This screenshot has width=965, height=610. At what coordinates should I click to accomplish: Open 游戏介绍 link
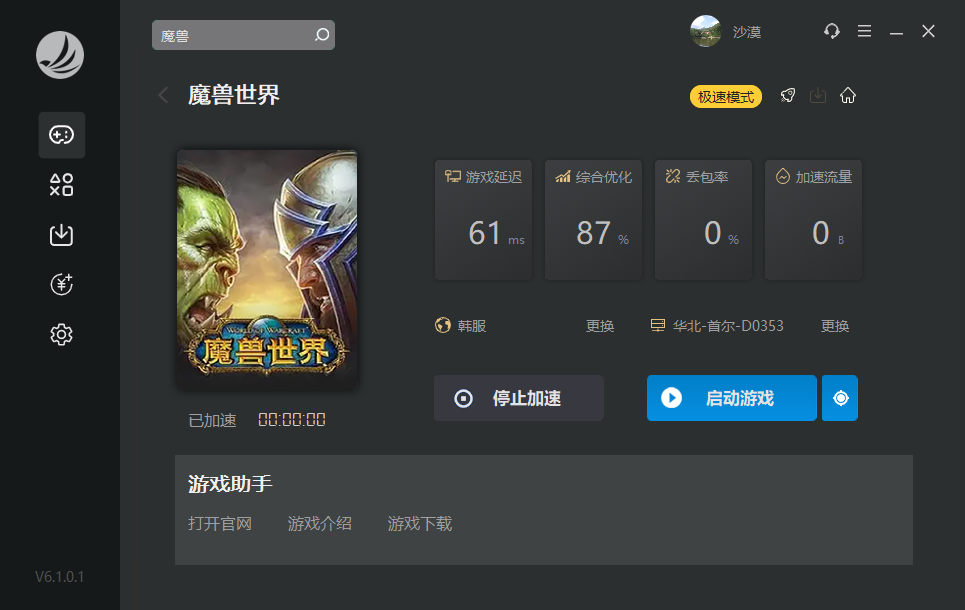(x=319, y=524)
